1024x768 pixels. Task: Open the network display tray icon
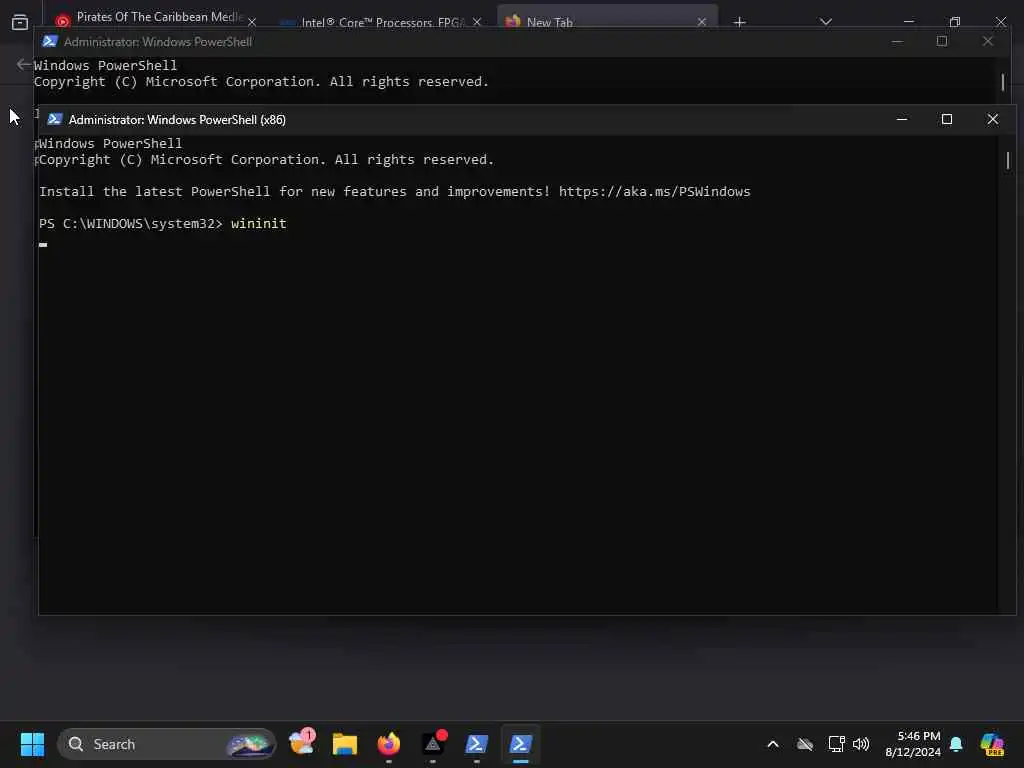tap(837, 744)
